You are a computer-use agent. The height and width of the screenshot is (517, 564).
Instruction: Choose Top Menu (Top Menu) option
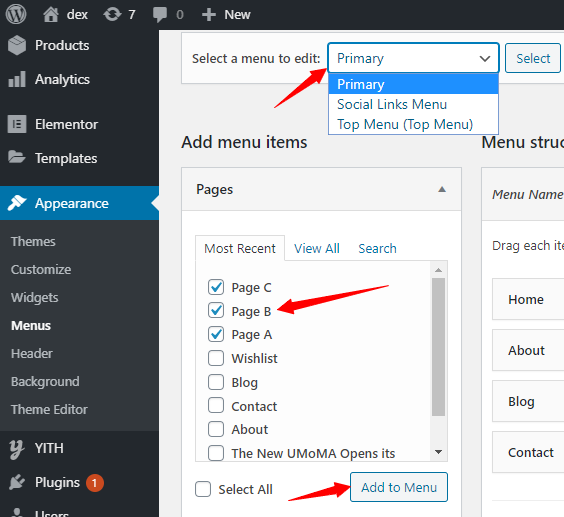tap(413, 124)
